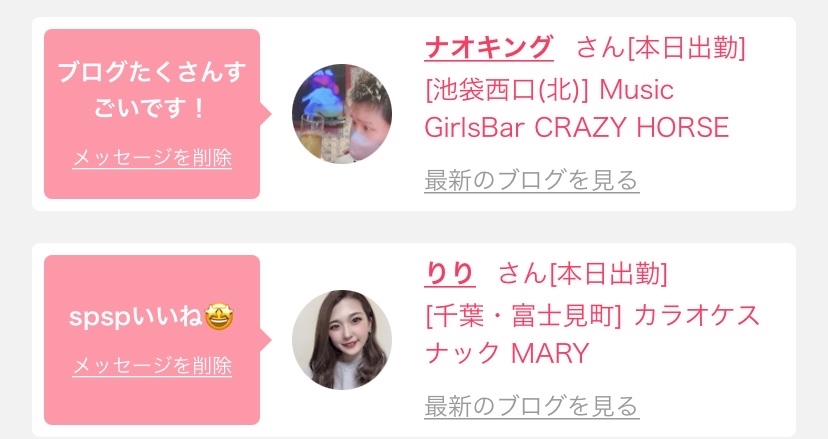Open りり's profile name link
The width and height of the screenshot is (828, 439).
coord(450,274)
